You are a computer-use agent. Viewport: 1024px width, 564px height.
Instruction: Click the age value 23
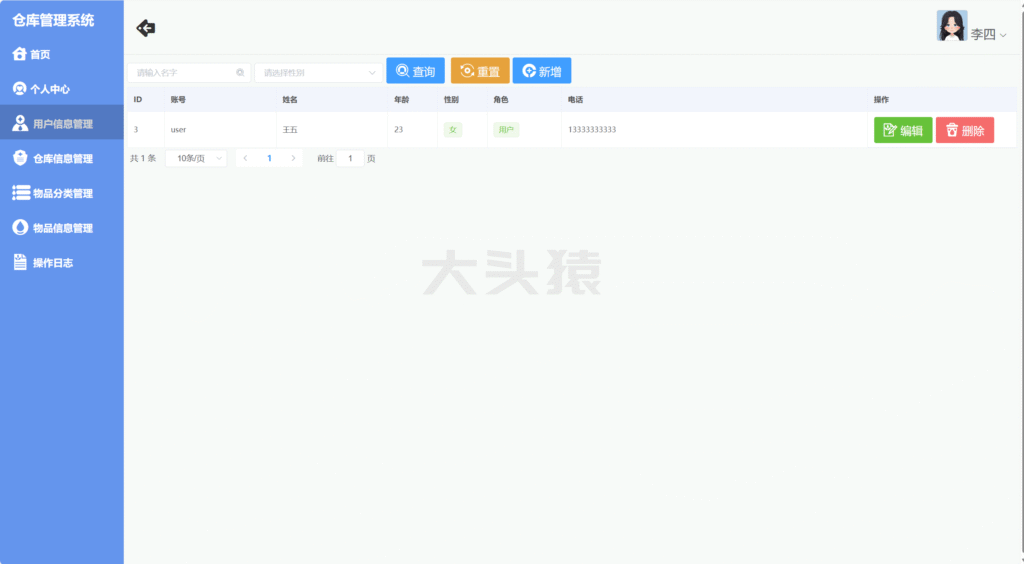pos(398,129)
